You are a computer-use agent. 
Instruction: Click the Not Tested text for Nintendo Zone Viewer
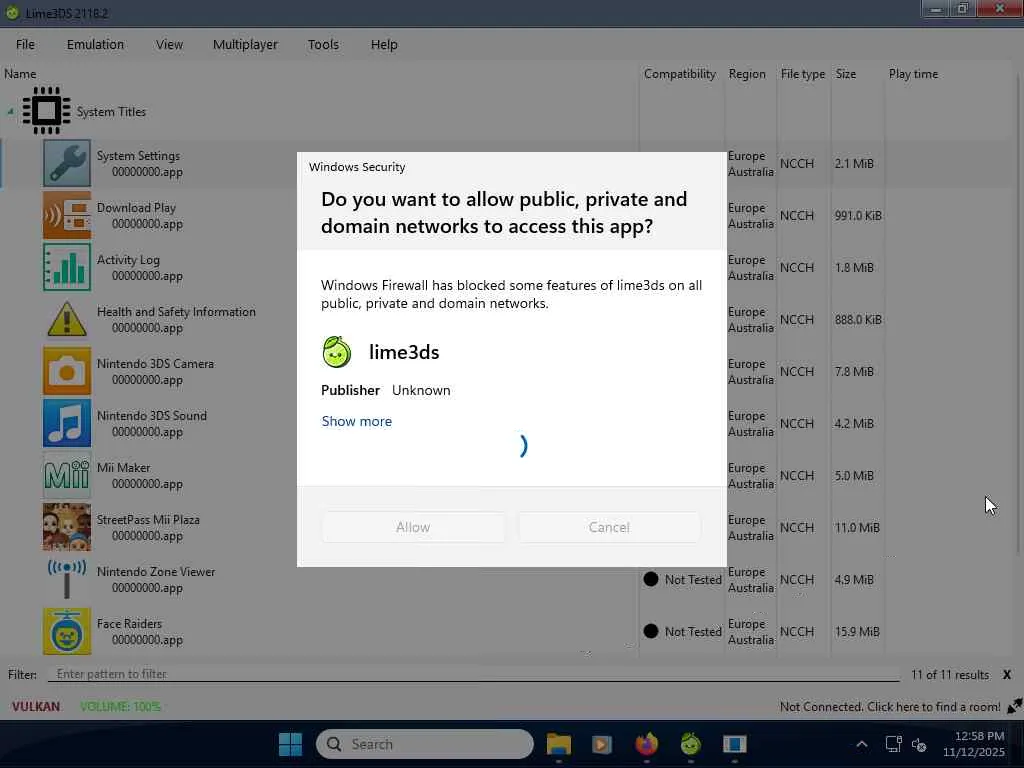click(x=693, y=579)
